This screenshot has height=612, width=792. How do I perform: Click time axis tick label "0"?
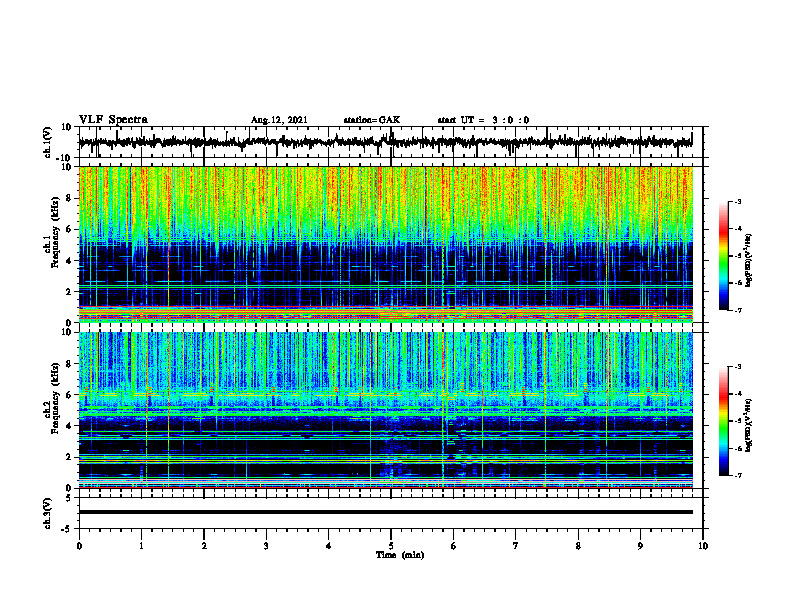click(x=79, y=546)
